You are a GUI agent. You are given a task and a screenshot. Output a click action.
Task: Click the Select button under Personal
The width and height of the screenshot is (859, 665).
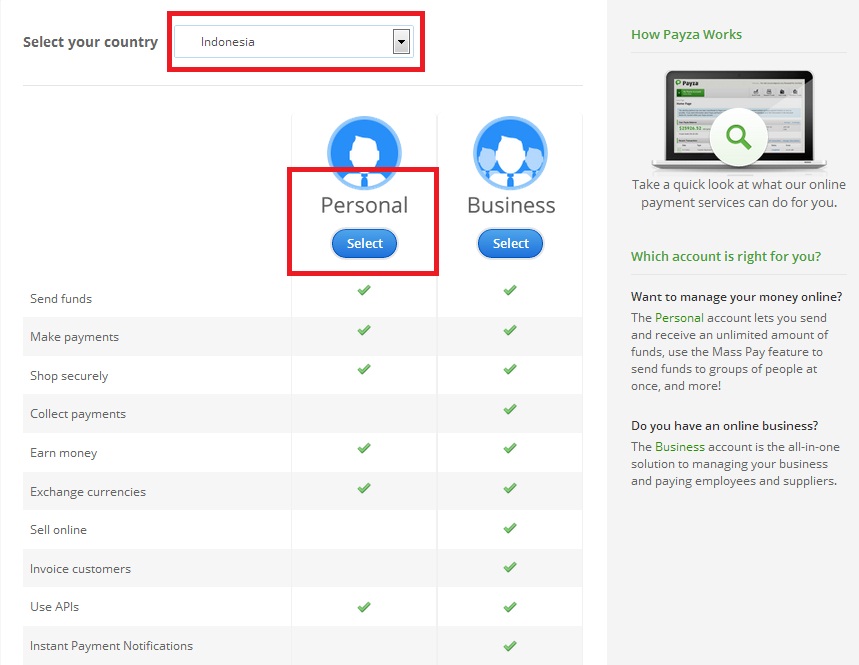364,243
